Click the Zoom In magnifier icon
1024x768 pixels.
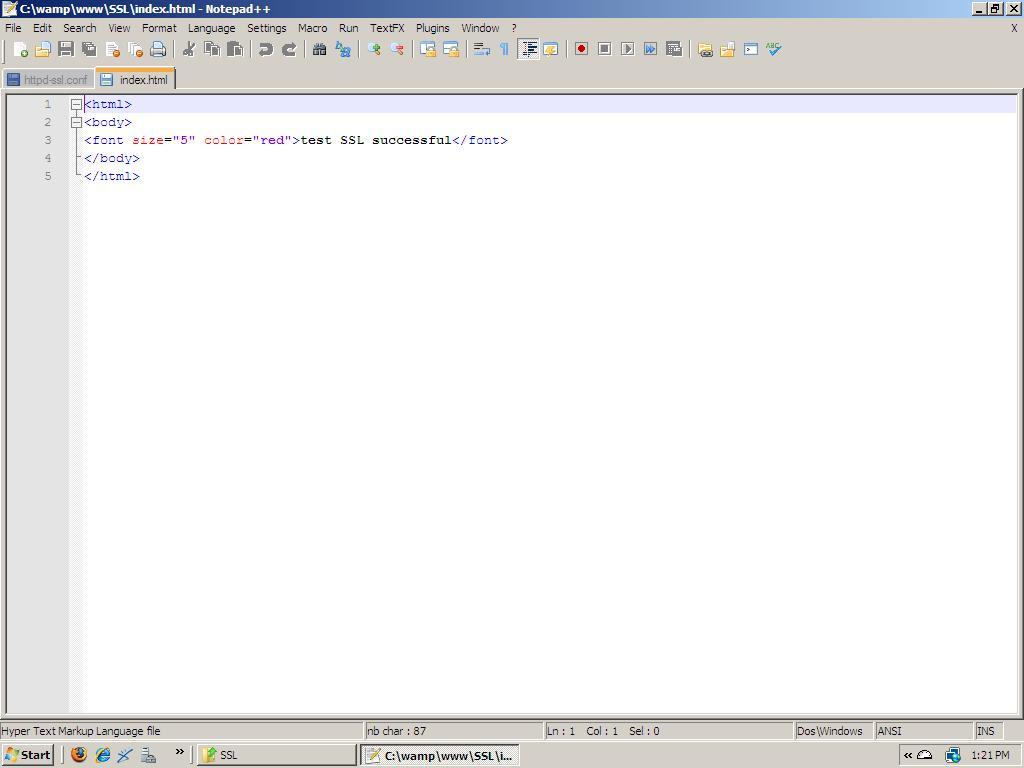(374, 49)
